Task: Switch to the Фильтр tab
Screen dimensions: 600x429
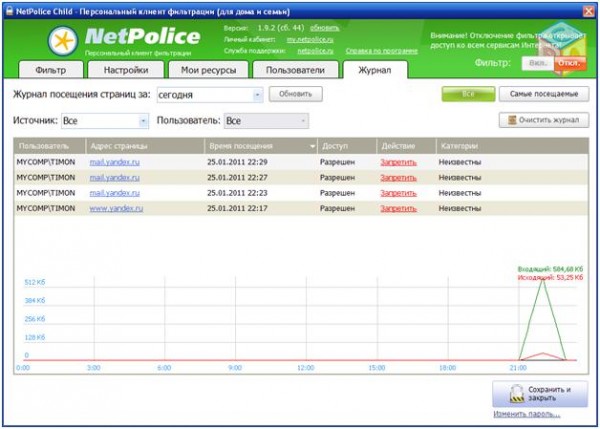Action: pyautogui.click(x=51, y=70)
